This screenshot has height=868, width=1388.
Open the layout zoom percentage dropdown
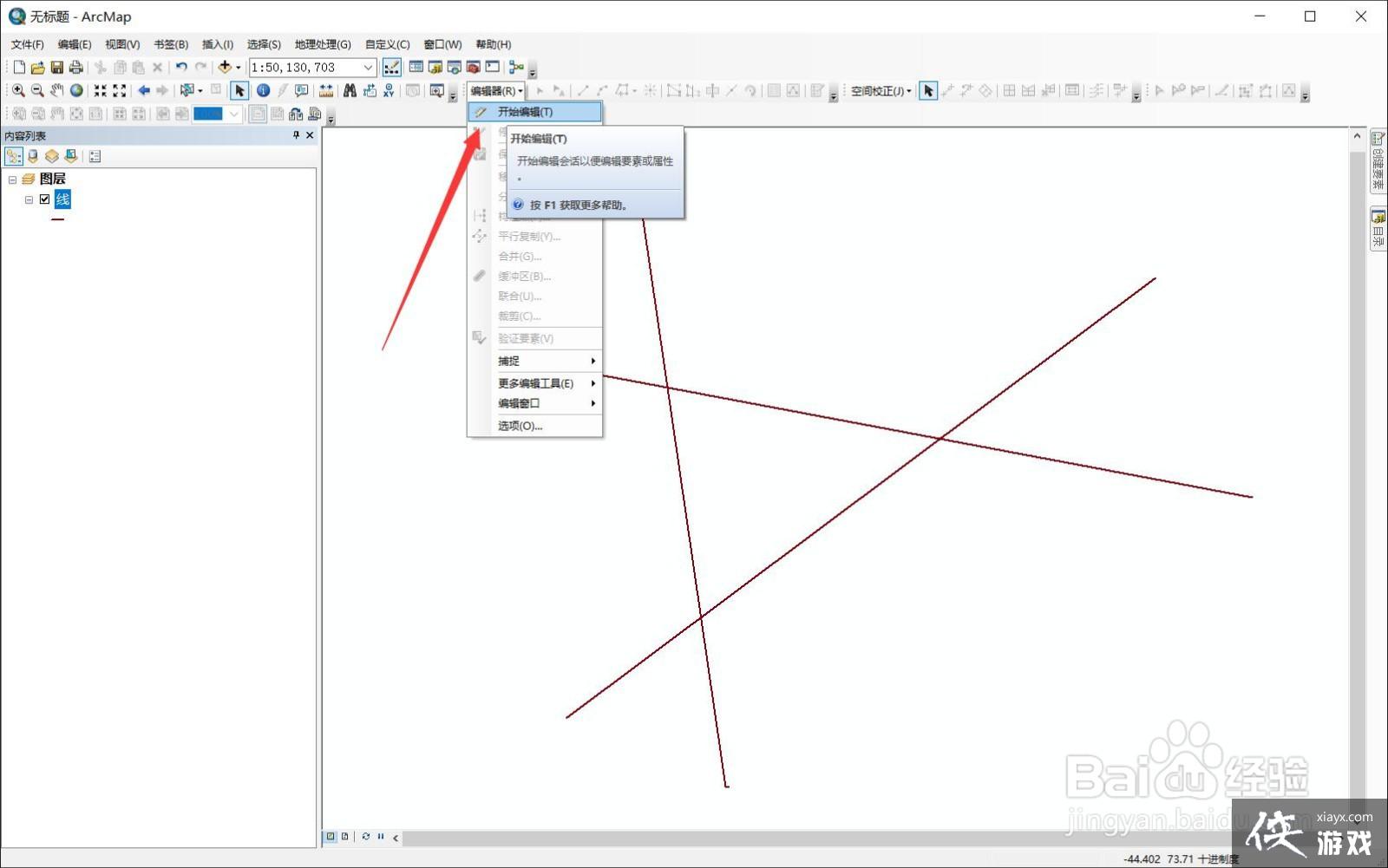(233, 114)
